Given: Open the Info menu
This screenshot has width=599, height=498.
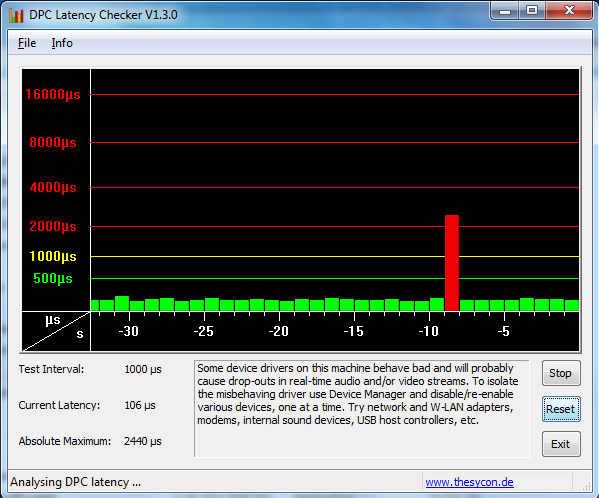Looking at the screenshot, I should [x=62, y=43].
